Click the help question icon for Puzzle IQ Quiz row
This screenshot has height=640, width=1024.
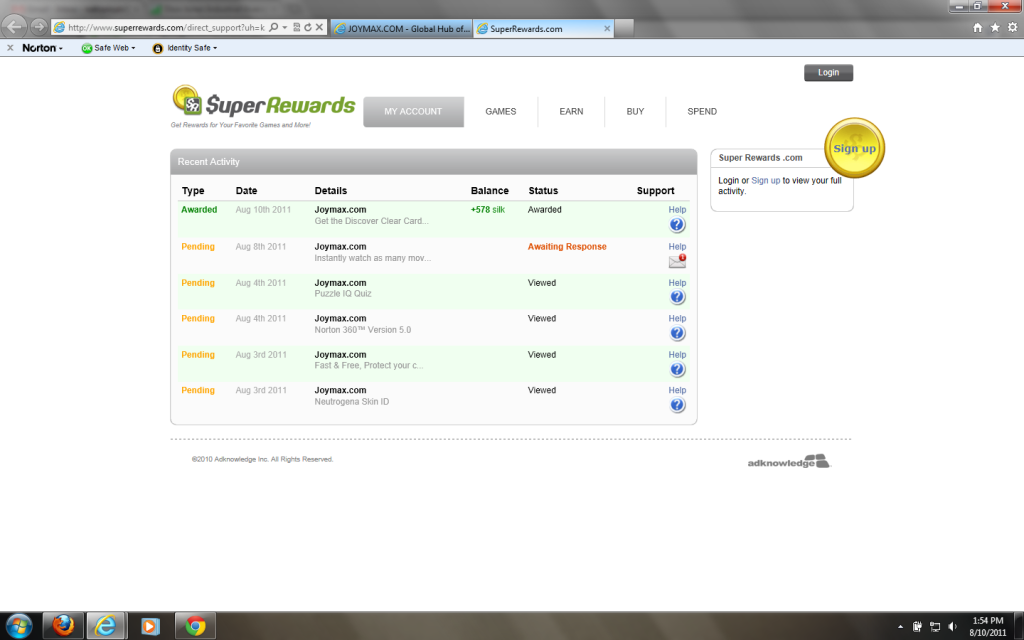pos(677,297)
